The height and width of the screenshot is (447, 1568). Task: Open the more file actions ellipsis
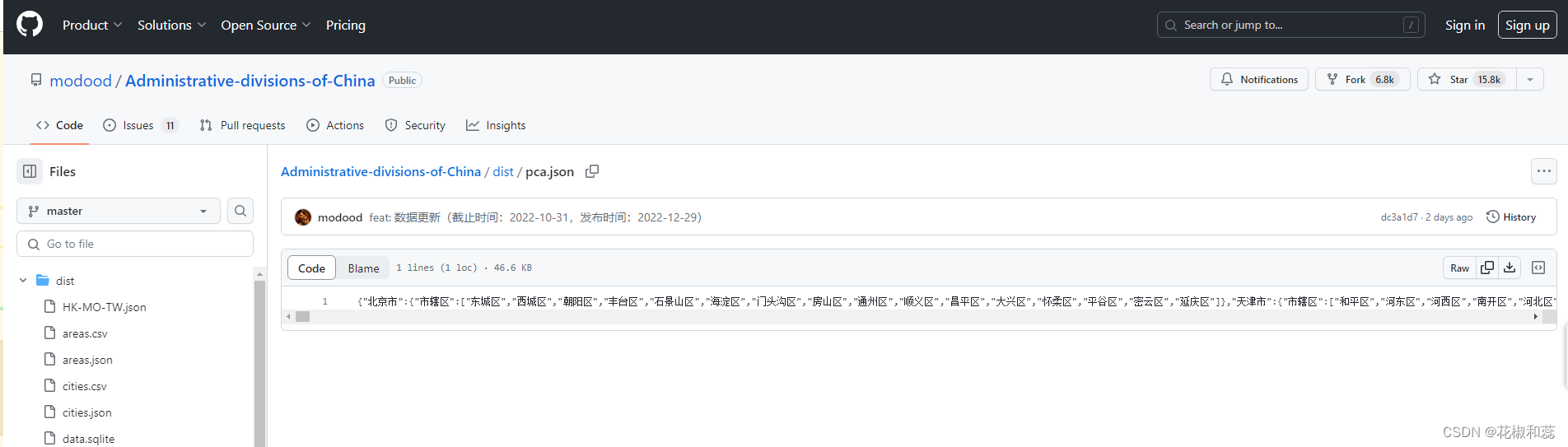[1544, 171]
